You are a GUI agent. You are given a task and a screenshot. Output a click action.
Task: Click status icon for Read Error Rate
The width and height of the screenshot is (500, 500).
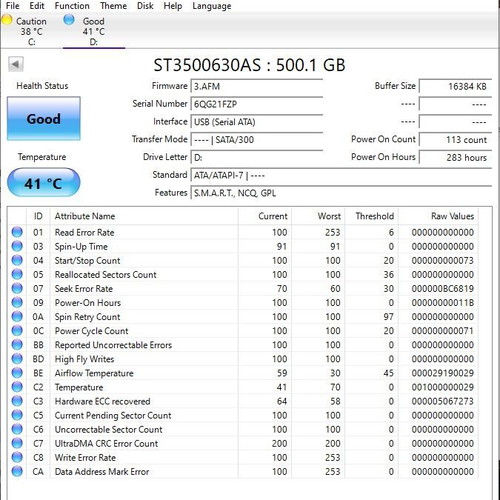click(x=17, y=232)
